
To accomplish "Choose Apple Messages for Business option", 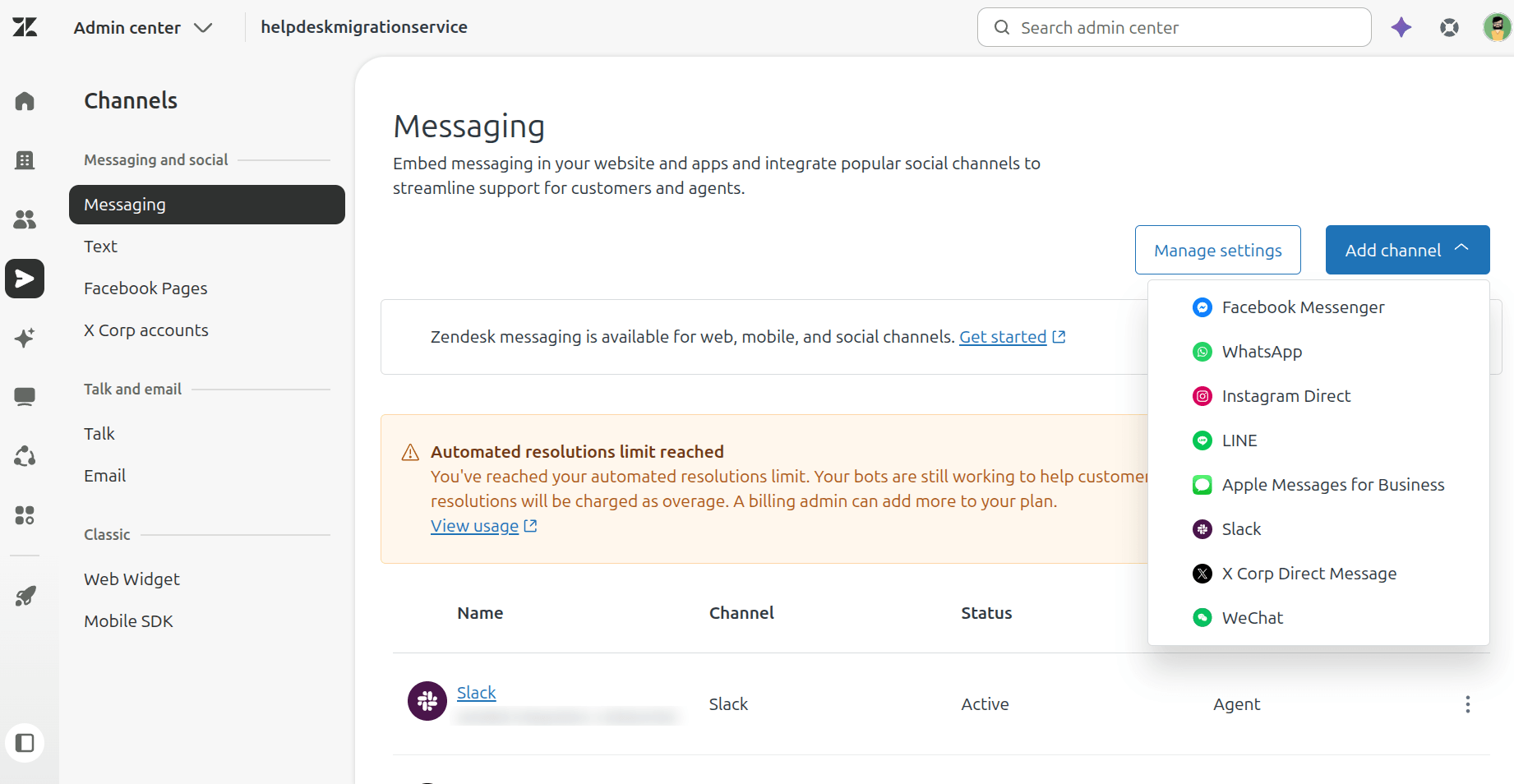I will [1318, 485].
